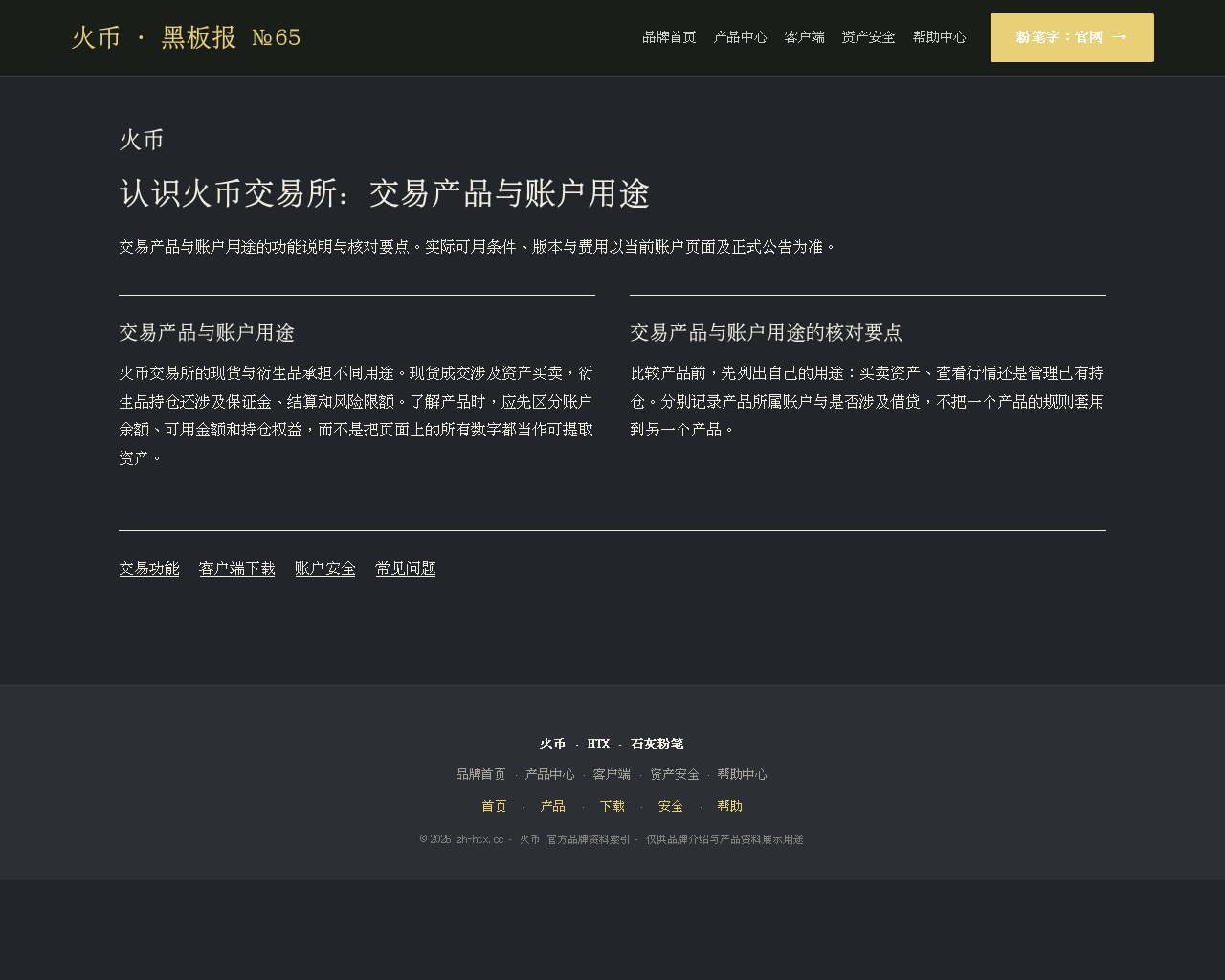This screenshot has height=980, width=1225.
Task: Click footer link 客户端
Action: (612, 774)
